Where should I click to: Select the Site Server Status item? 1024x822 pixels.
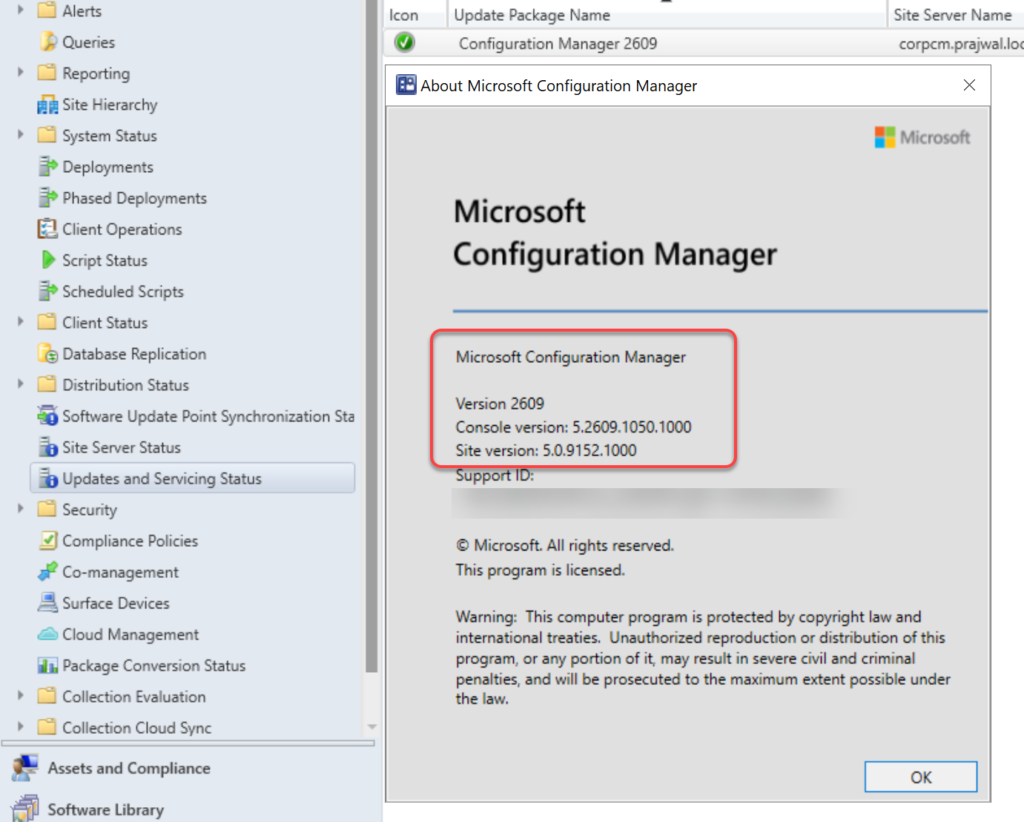click(x=121, y=447)
